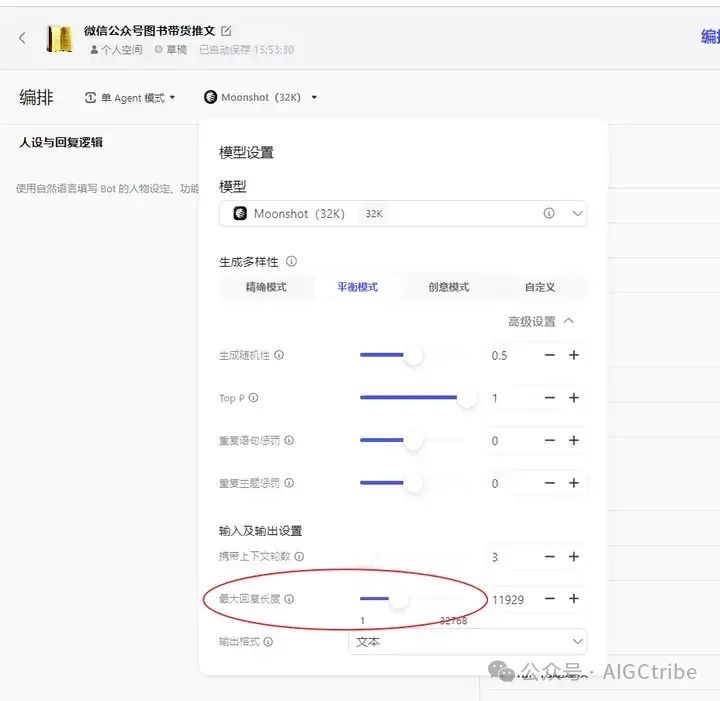
Task: Open the 输出格式 文本 dropdown
Action: click(x=467, y=641)
